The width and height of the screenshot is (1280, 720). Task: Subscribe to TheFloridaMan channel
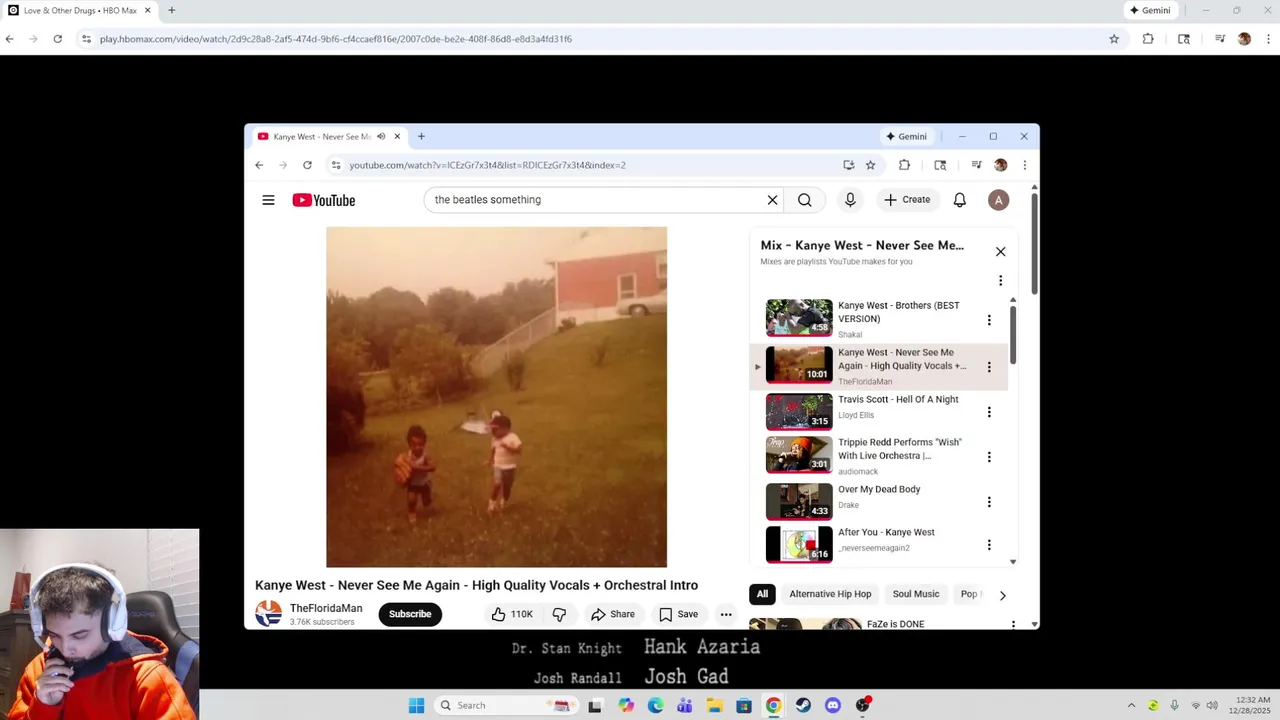tap(410, 614)
